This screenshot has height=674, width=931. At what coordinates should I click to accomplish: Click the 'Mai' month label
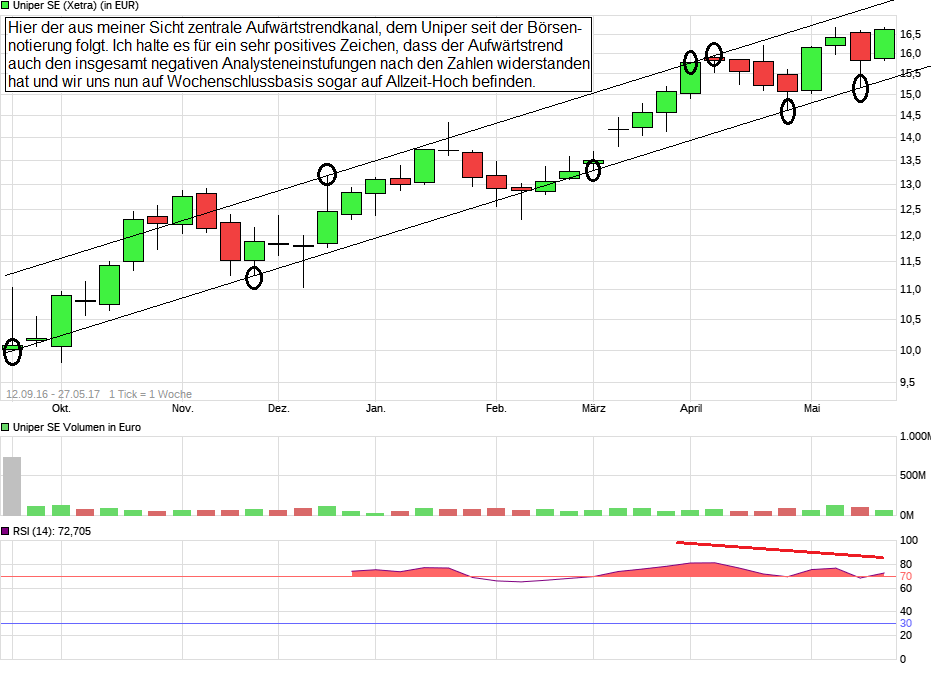tap(812, 408)
